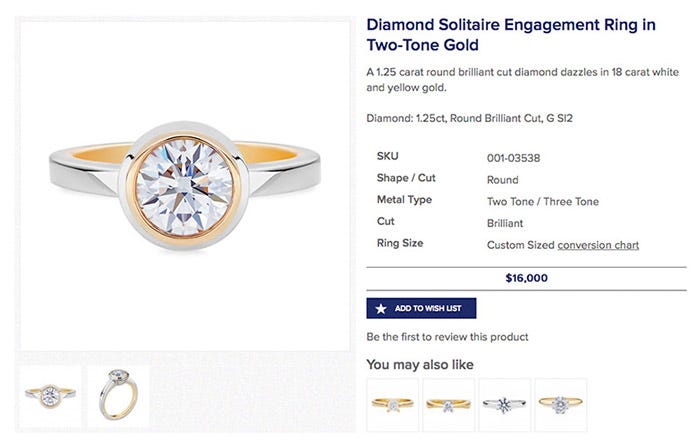Viewport: 700px width, 448px height.
Task: Open the fourth 'You may also like' ring
Action: pyautogui.click(x=561, y=404)
